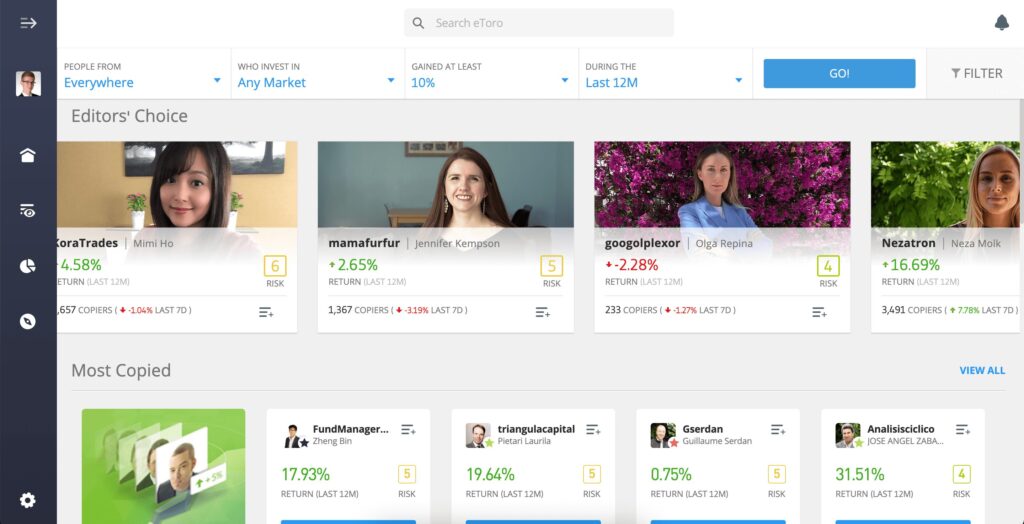Screen dimensions: 1024x524
Task: Click the risk score 4 badge of googolplexor
Action: [828, 266]
